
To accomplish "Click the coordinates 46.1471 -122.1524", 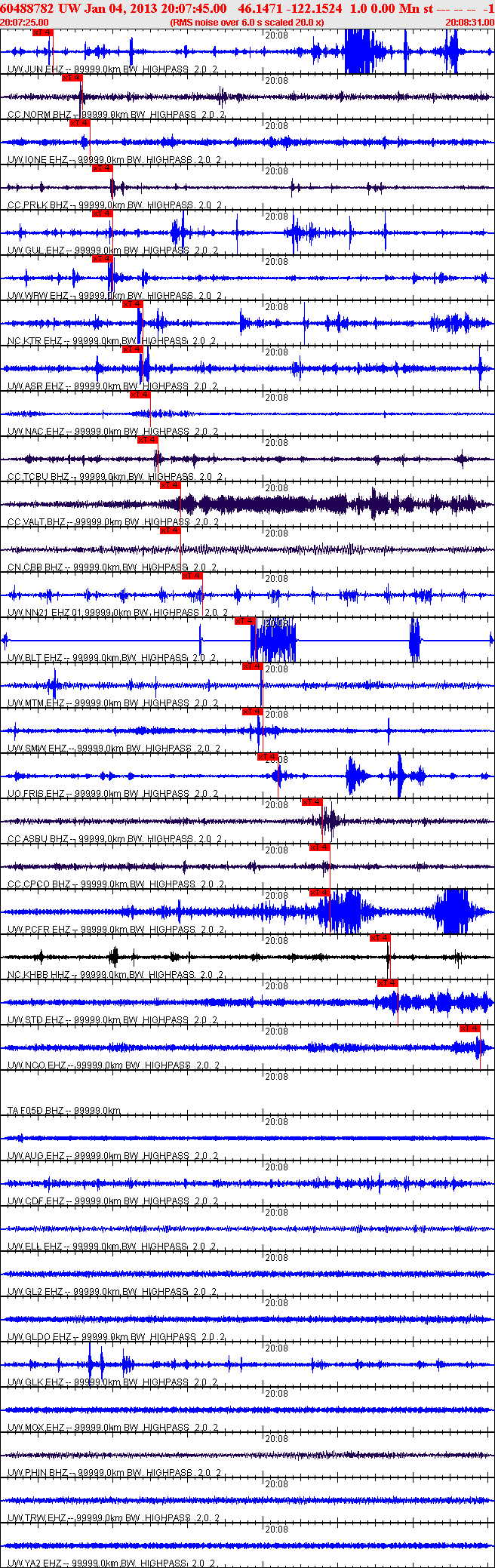I will pos(290,8).
